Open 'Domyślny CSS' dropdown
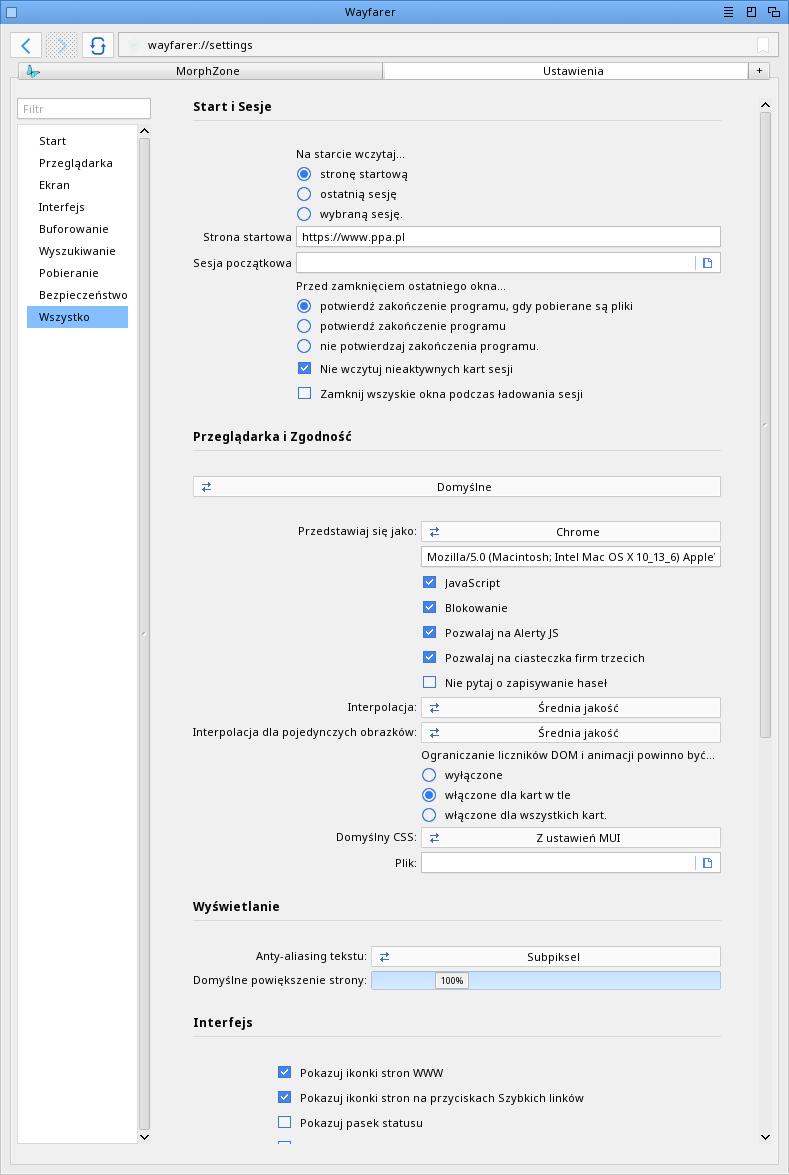Screen dimensions: 789x1175 (571, 838)
